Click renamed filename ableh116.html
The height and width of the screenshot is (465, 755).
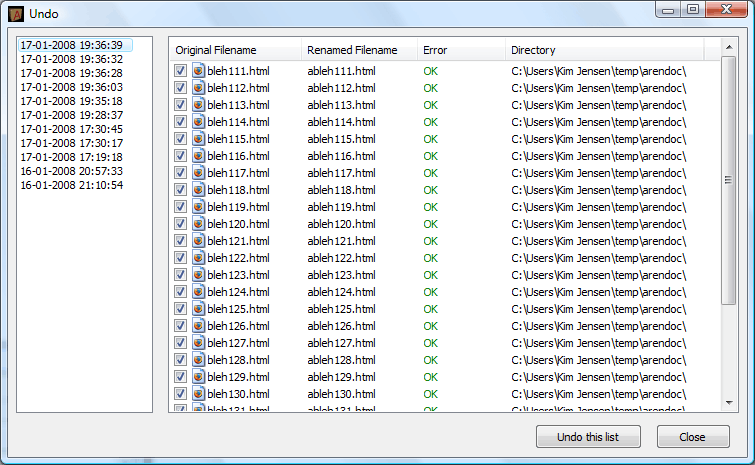[x=341, y=156]
